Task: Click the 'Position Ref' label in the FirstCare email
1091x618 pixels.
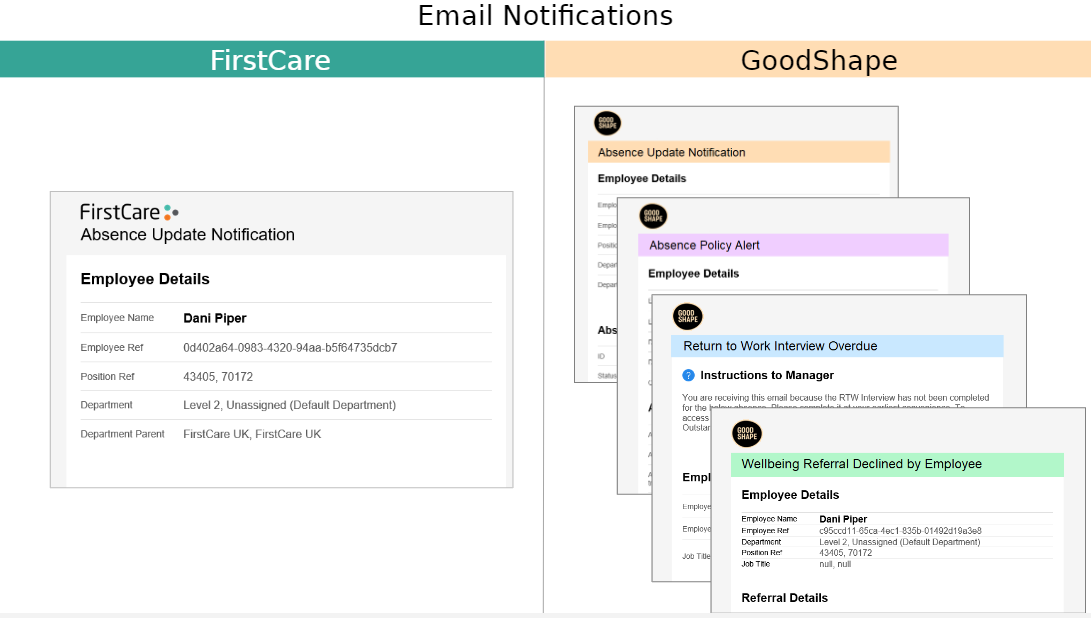Action: pos(107,377)
